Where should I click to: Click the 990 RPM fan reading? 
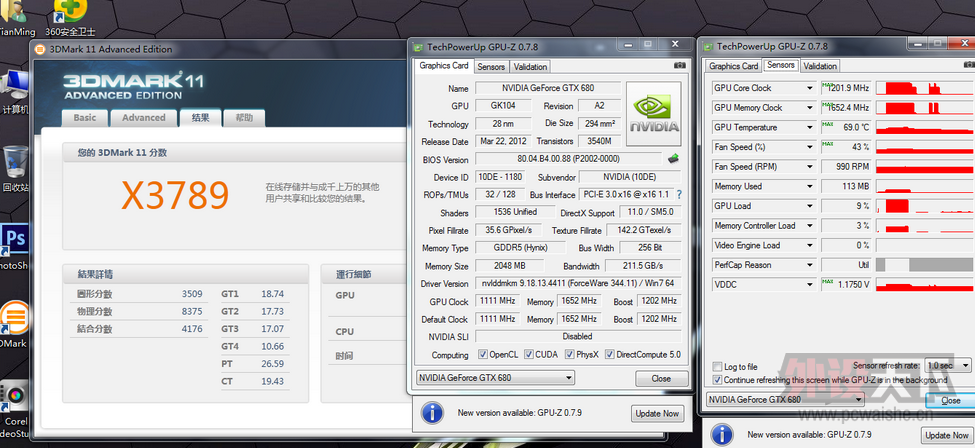[x=845, y=167]
